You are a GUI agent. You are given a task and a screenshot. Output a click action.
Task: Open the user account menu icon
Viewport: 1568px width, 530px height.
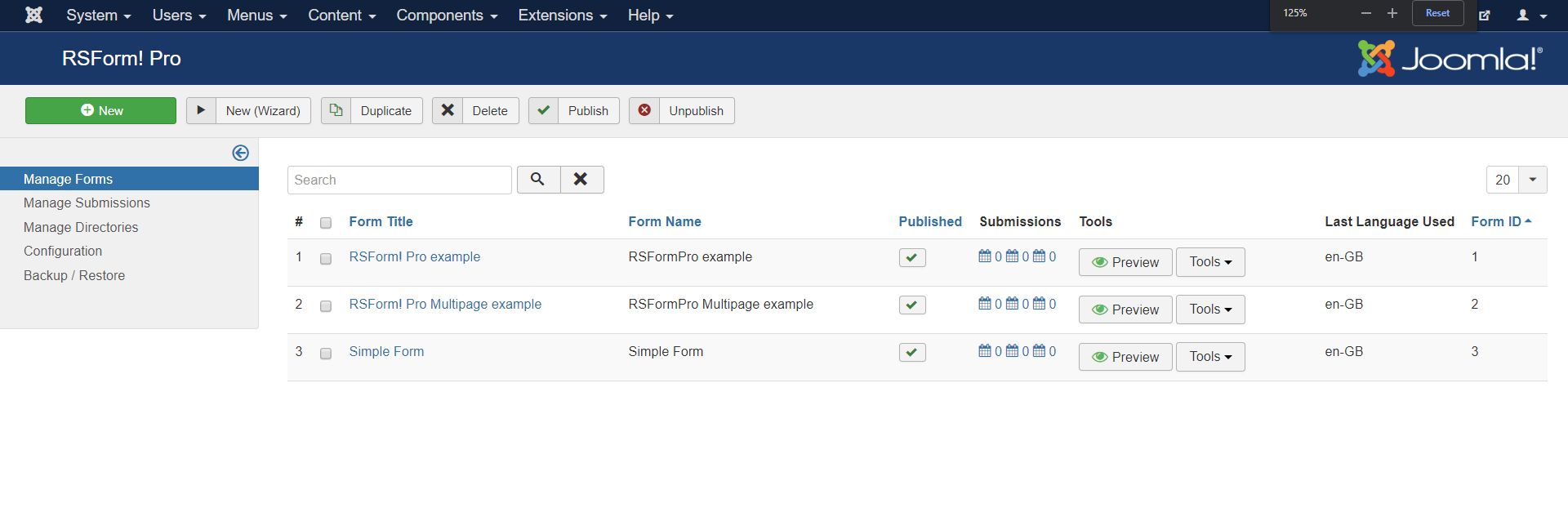1531,16
